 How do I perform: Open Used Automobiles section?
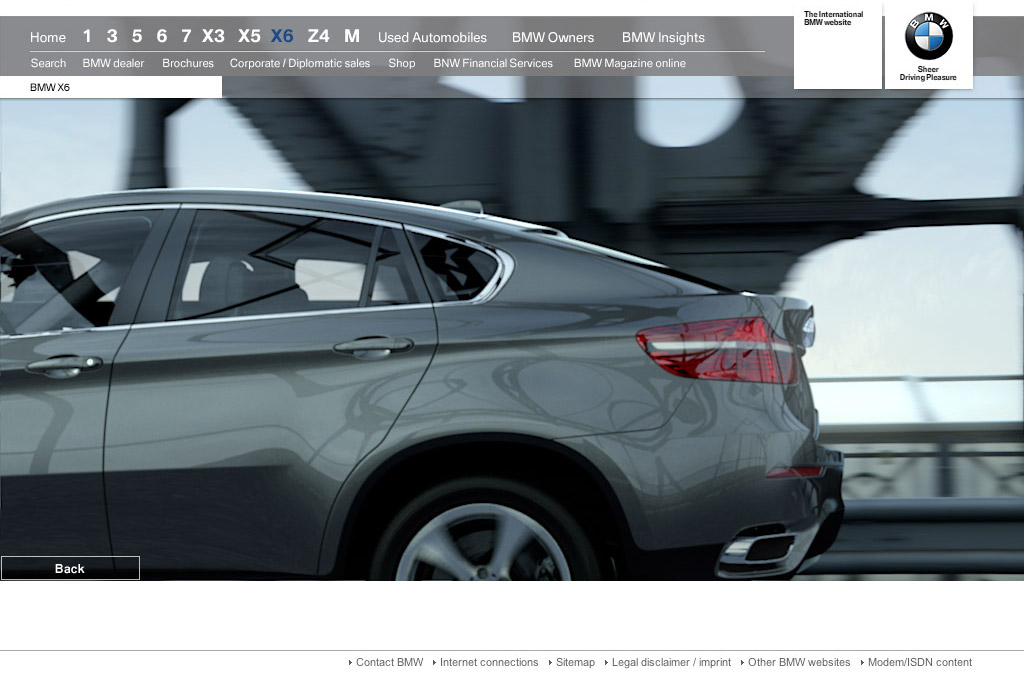432,37
